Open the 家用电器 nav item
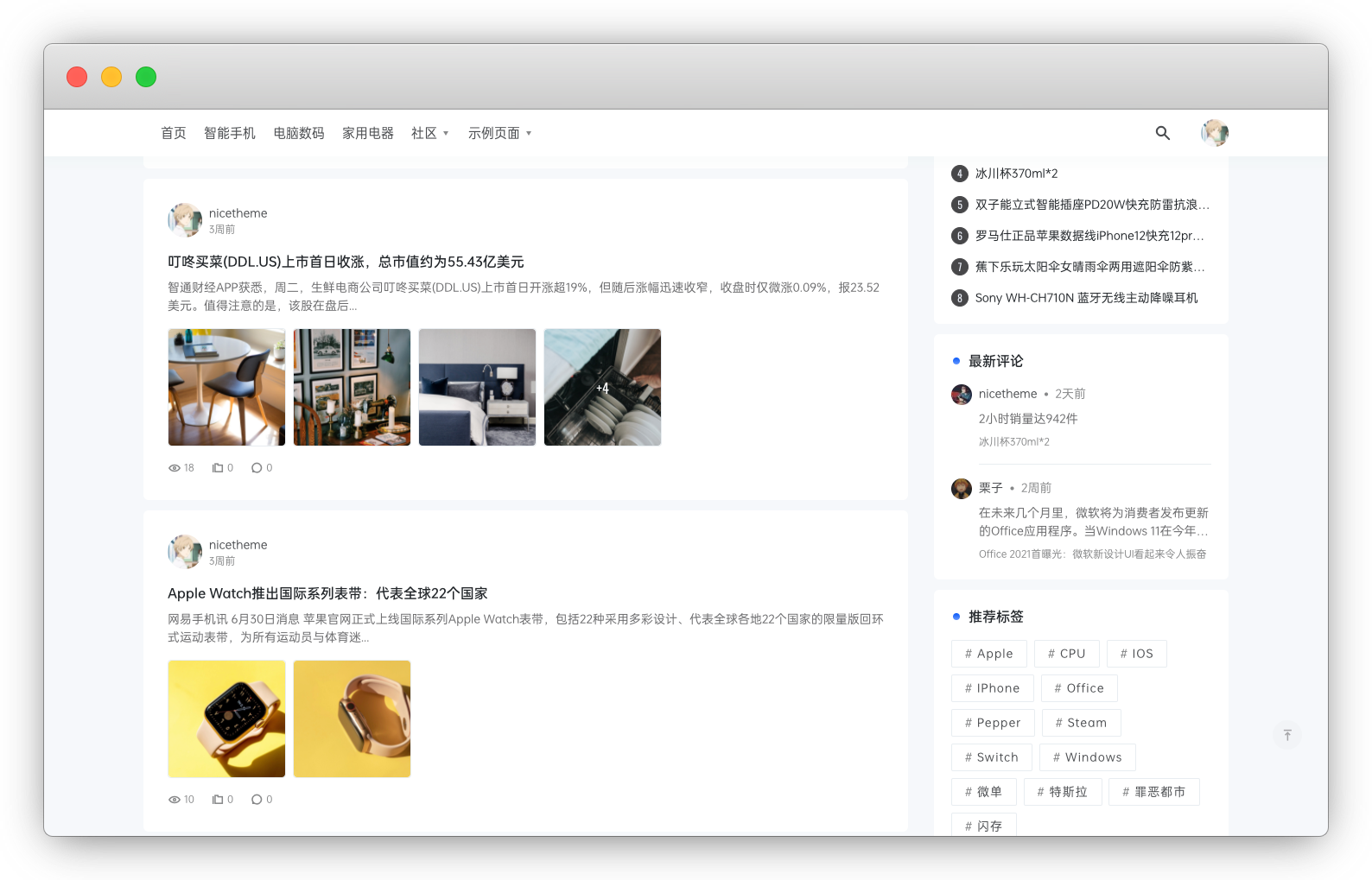This screenshot has width=1372, height=880. coord(368,133)
